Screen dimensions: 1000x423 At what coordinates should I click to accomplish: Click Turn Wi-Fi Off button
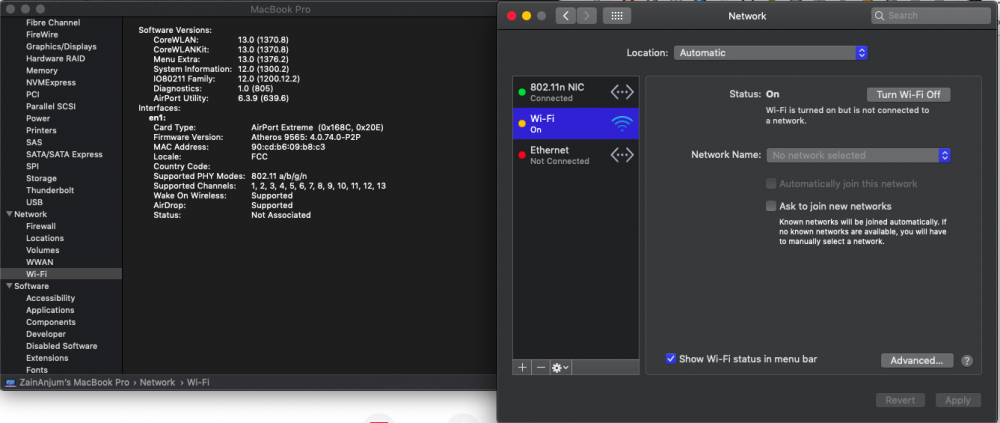pyautogui.click(x=908, y=94)
